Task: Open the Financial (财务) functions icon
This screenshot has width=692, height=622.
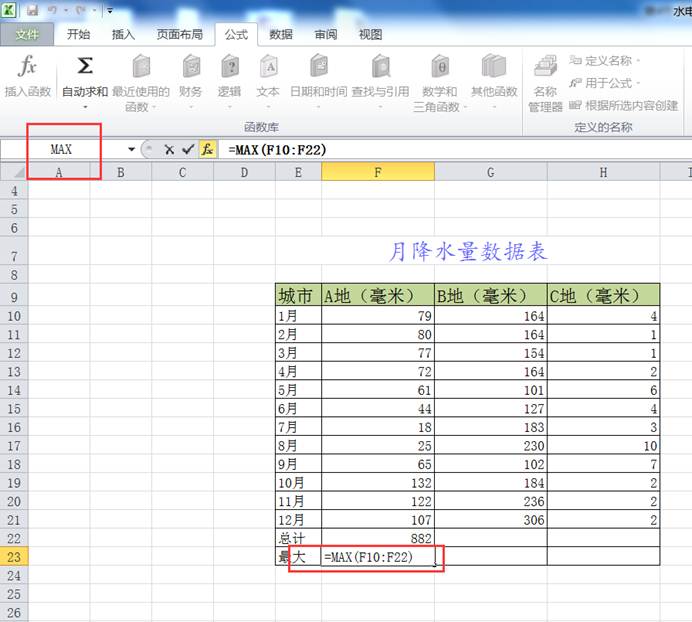Action: tap(190, 67)
